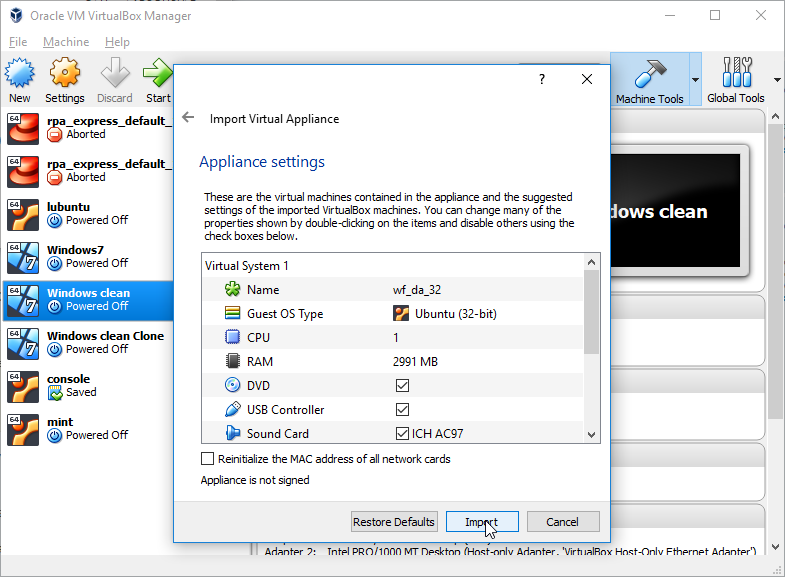The image size is (785, 577).
Task: Click the DVD disc icon
Action: 232,385
